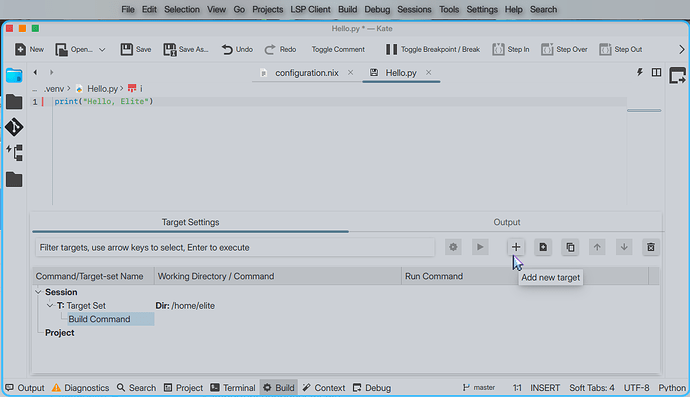Toggle the Build tool view in status bar
This screenshot has height=397, width=690.
[279, 388]
